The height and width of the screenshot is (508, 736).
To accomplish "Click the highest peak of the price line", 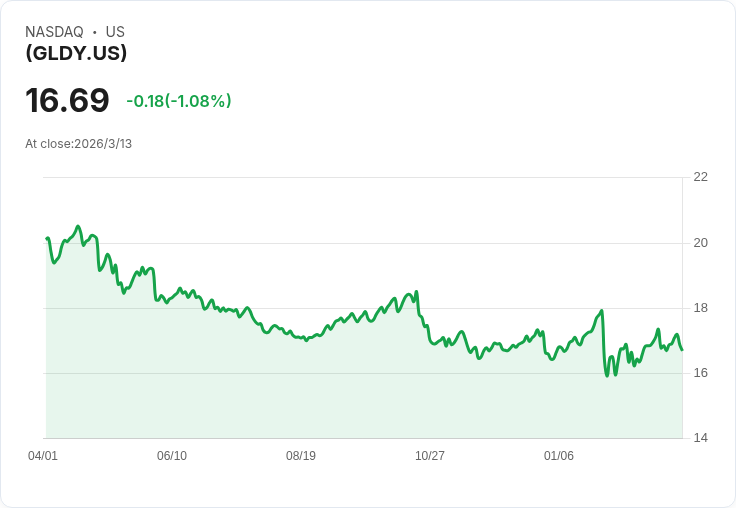I will pos(78,227).
